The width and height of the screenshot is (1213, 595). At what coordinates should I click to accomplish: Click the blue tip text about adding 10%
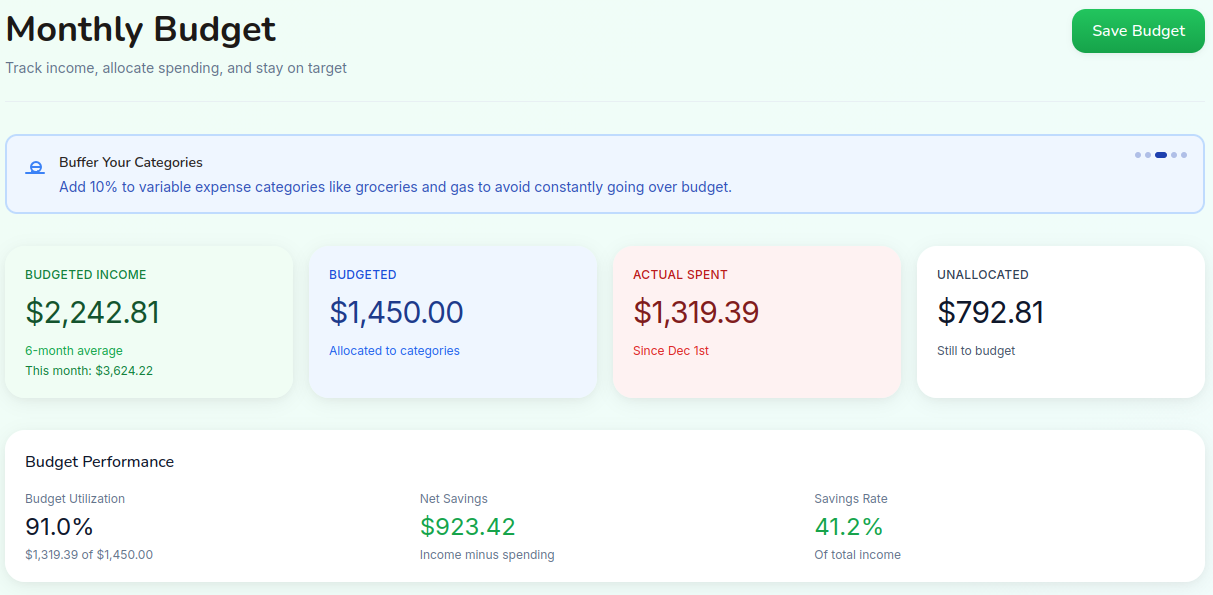coord(397,187)
